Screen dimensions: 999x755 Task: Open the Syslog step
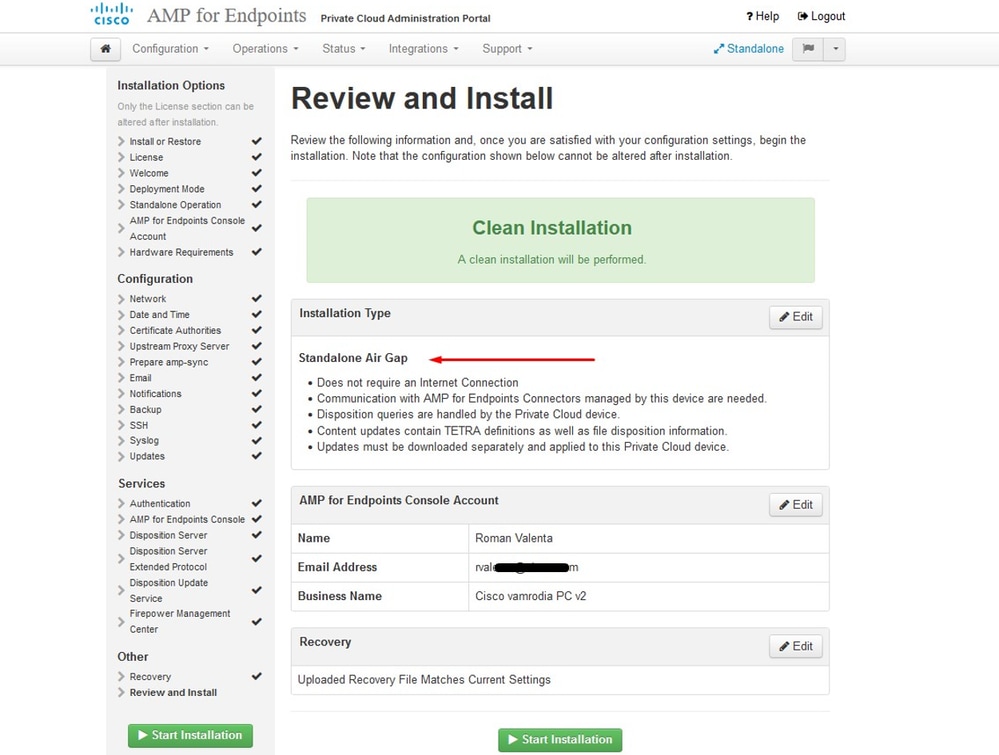(x=144, y=441)
